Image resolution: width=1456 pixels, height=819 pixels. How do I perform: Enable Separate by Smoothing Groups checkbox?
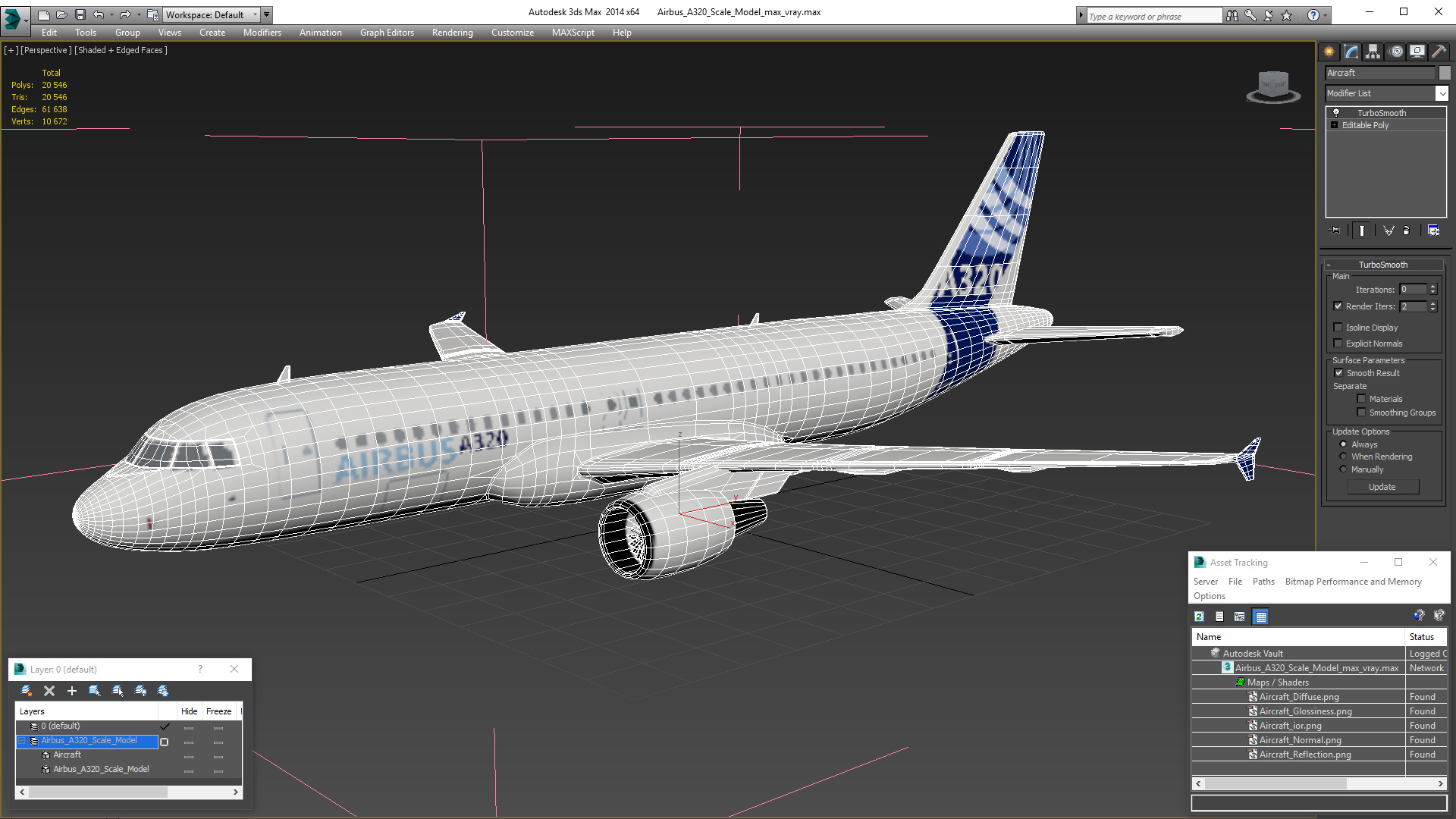[1362, 413]
